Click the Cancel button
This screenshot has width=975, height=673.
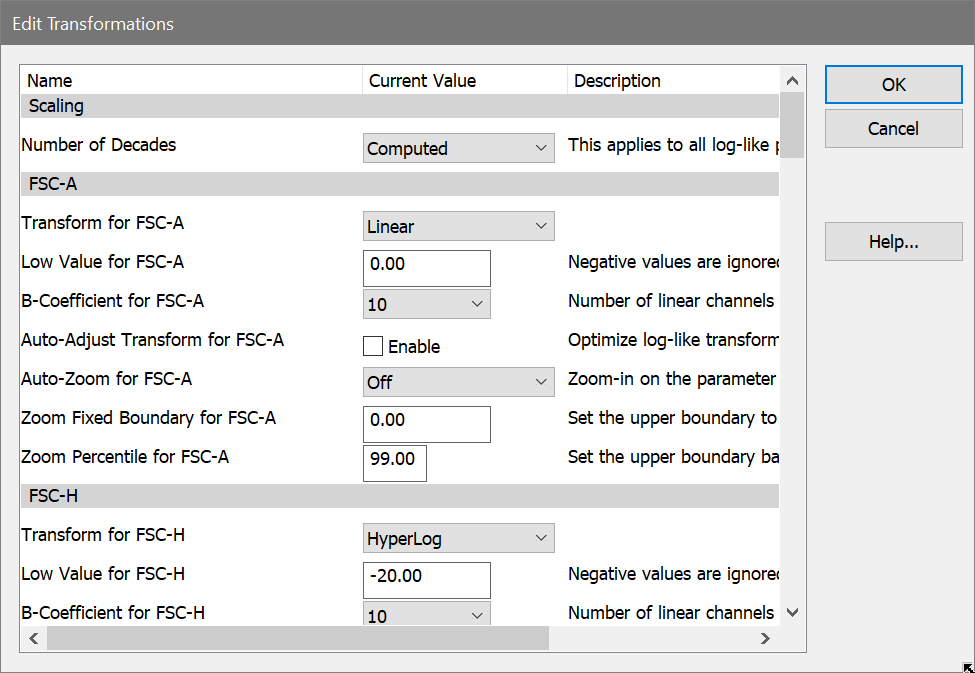893,129
